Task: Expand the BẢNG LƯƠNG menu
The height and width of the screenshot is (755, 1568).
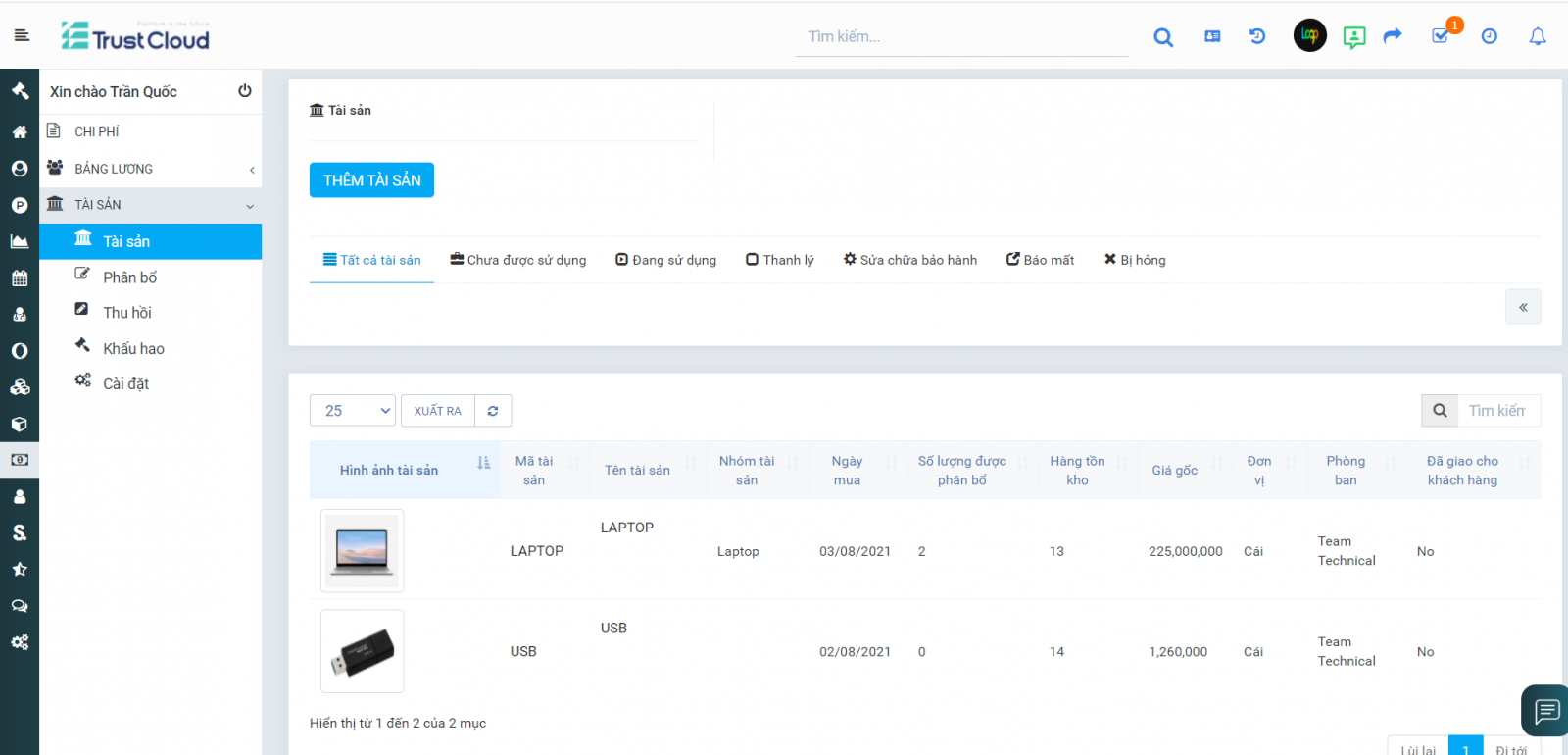Action: click(151, 169)
